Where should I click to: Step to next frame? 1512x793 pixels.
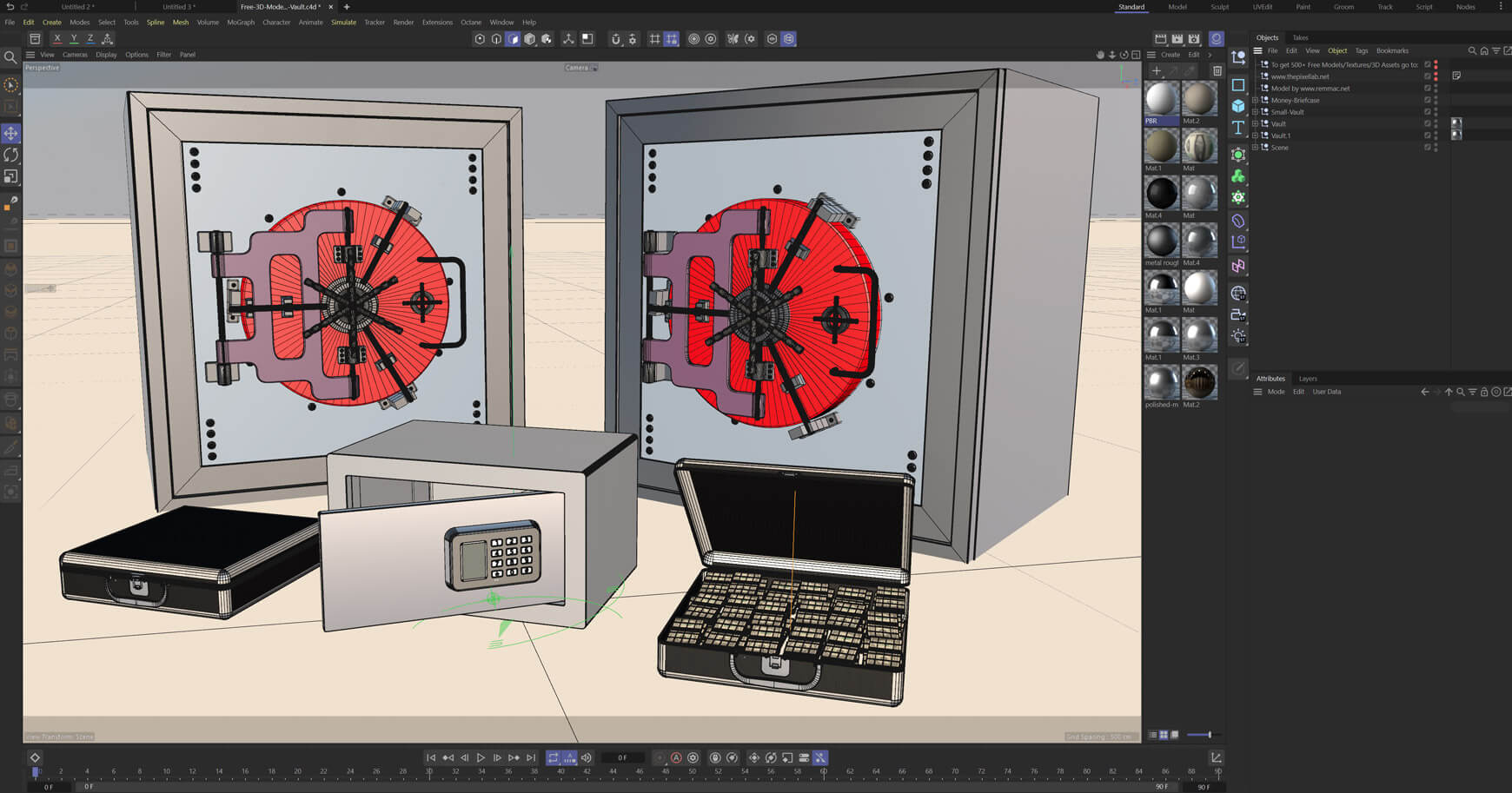[x=497, y=757]
